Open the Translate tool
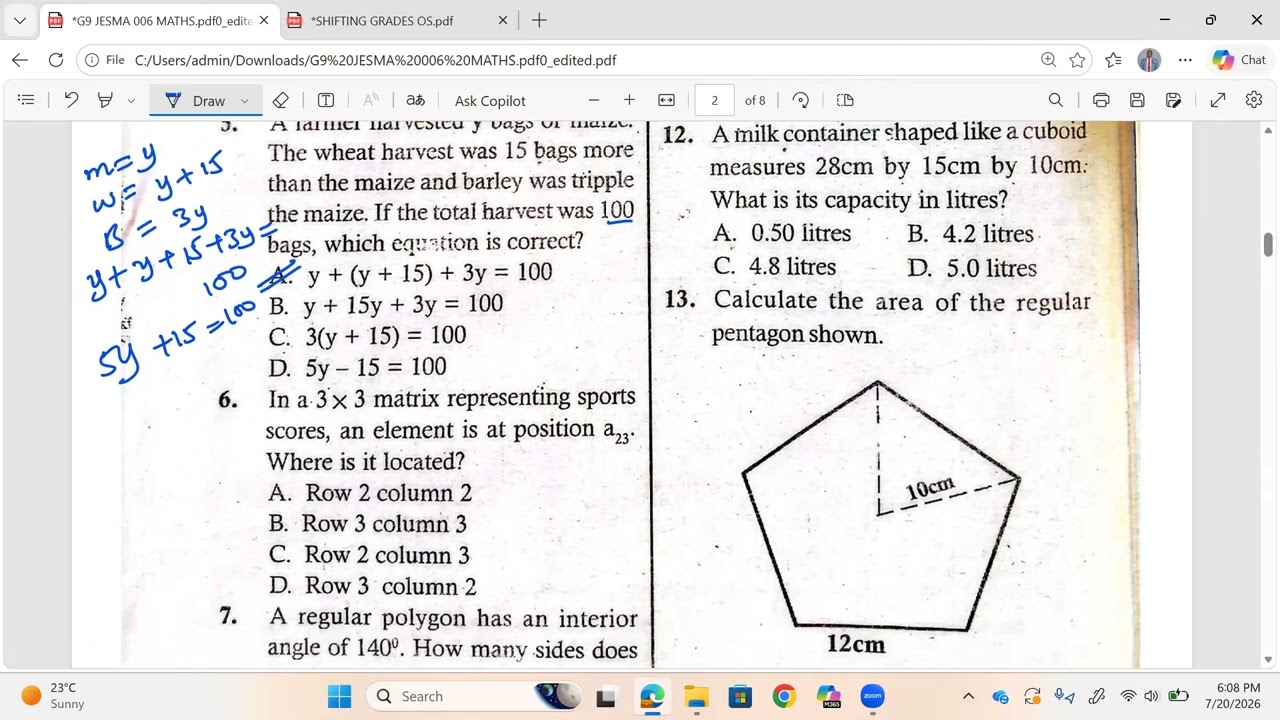Image resolution: width=1280 pixels, height=720 pixels. click(x=415, y=100)
